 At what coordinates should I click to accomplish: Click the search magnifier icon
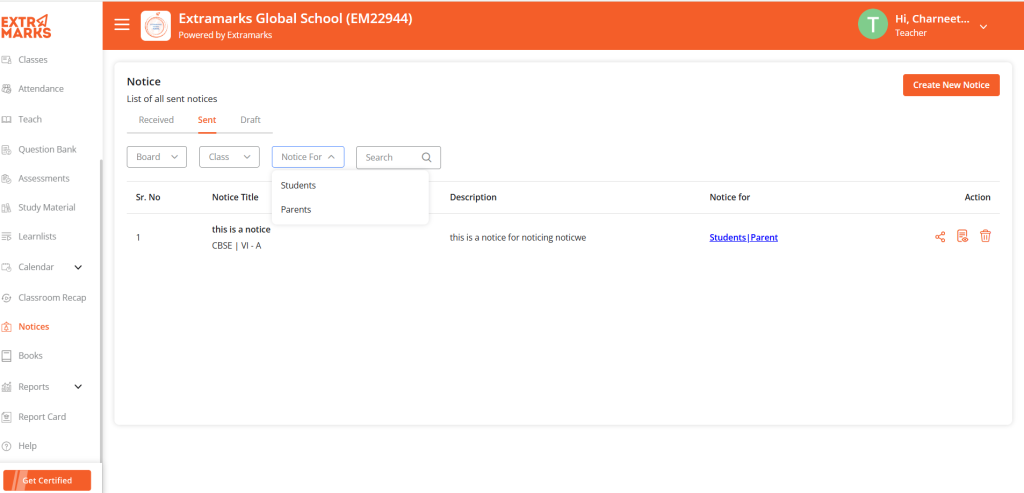coord(426,157)
